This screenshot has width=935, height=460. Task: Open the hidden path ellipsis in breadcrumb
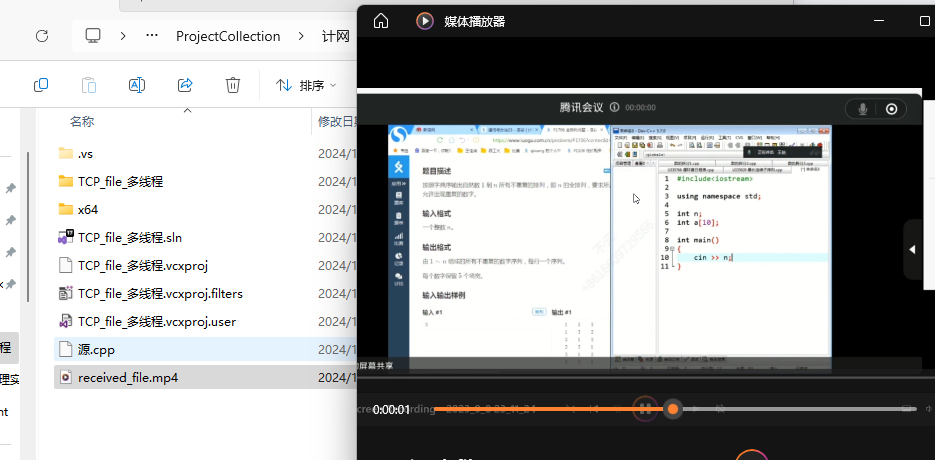[152, 36]
